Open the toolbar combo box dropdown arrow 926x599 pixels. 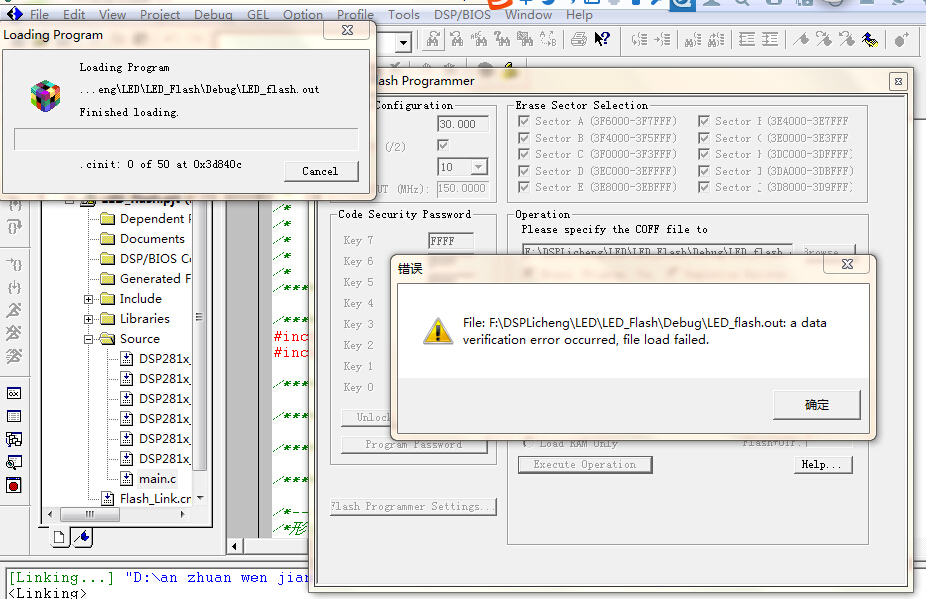click(x=403, y=43)
